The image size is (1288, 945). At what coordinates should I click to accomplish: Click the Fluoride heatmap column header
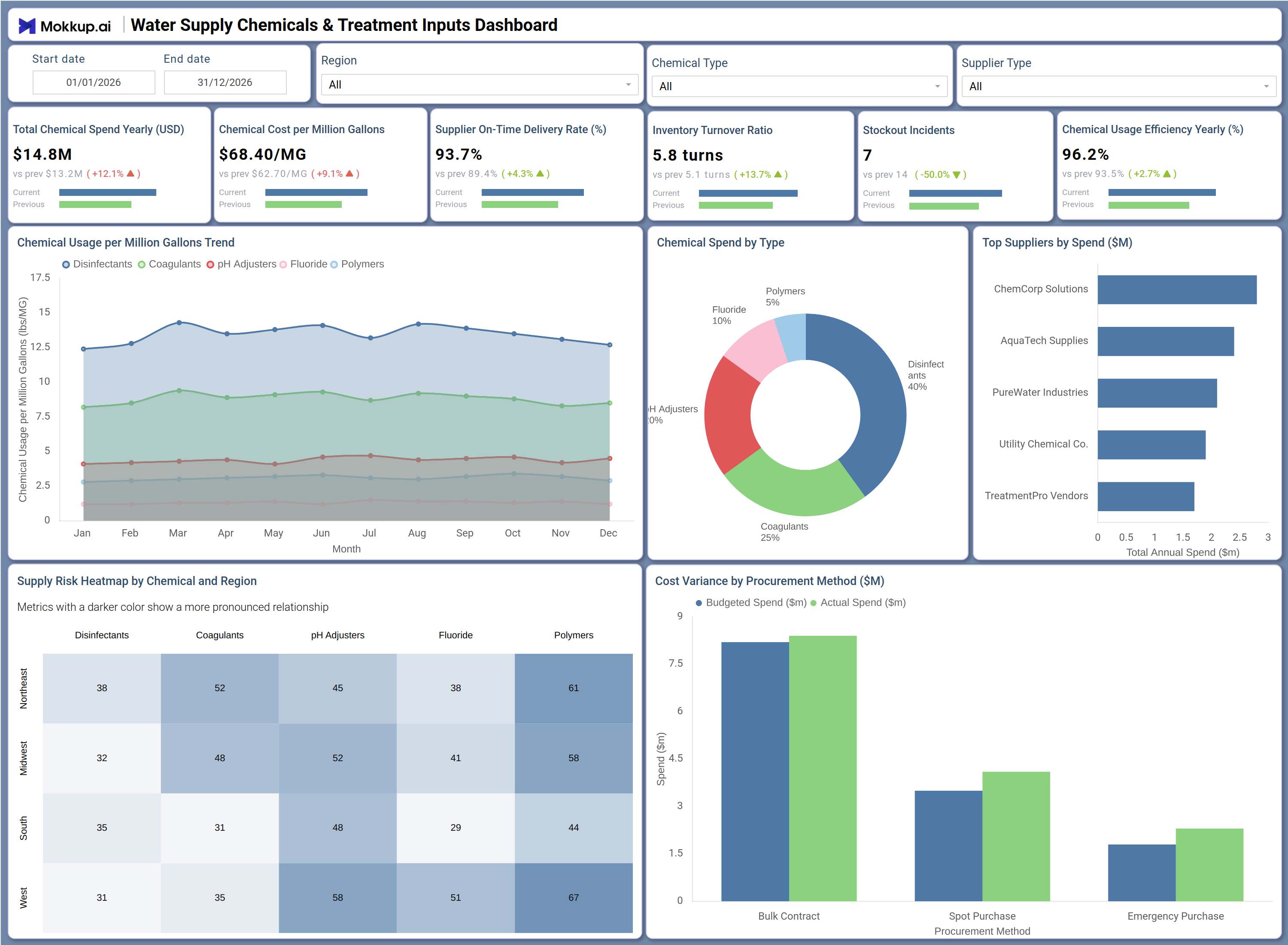click(x=456, y=635)
